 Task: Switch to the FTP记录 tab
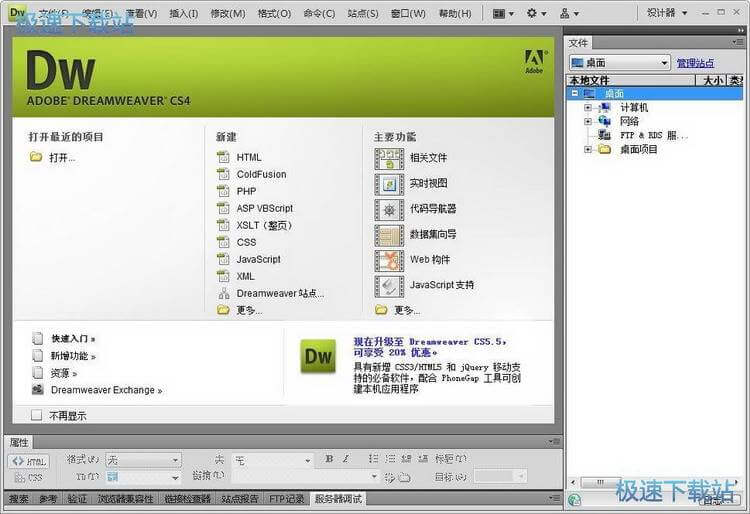287,499
